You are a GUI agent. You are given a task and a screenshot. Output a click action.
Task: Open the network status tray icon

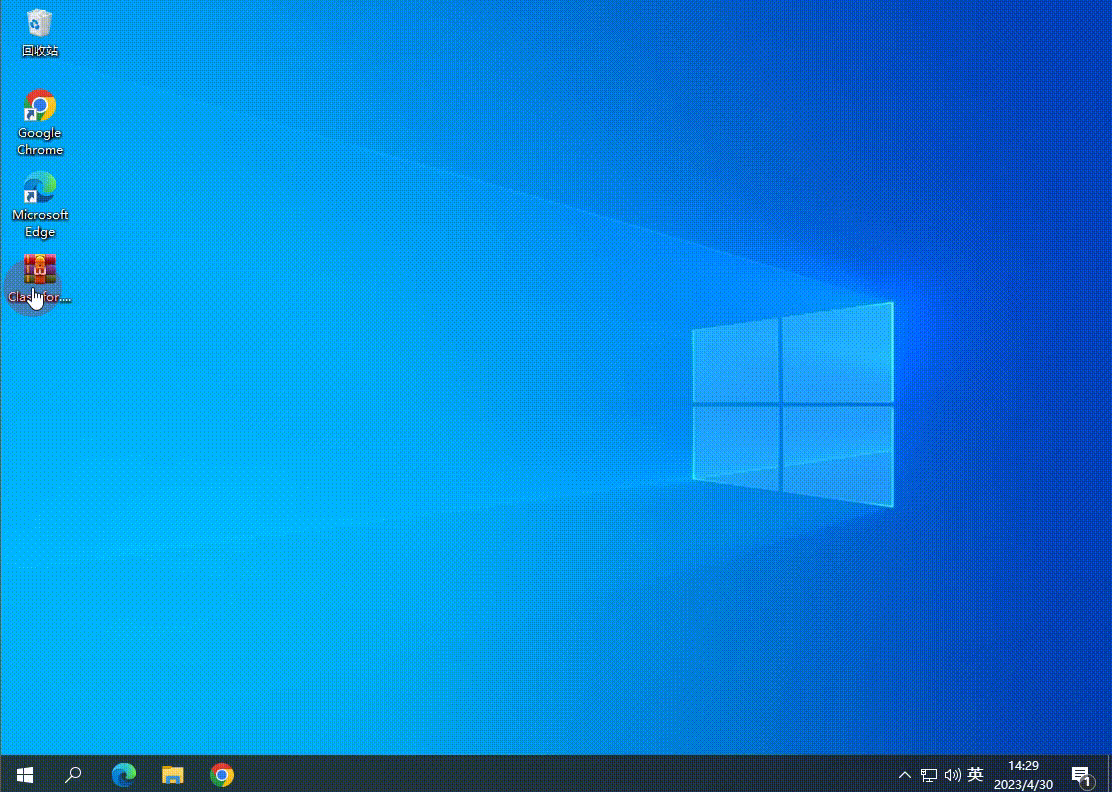pyautogui.click(x=929, y=775)
